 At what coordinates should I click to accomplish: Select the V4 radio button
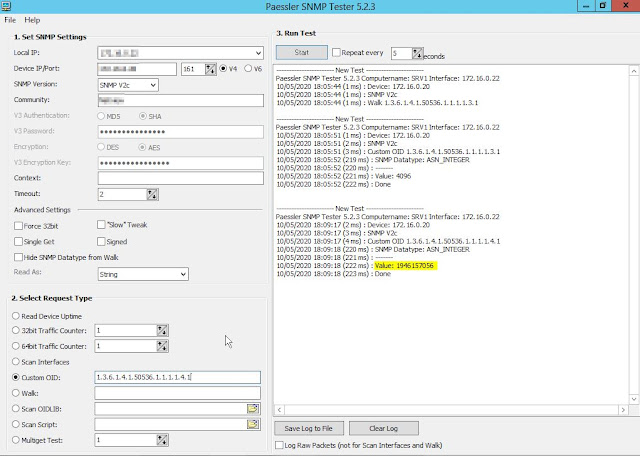[223, 69]
